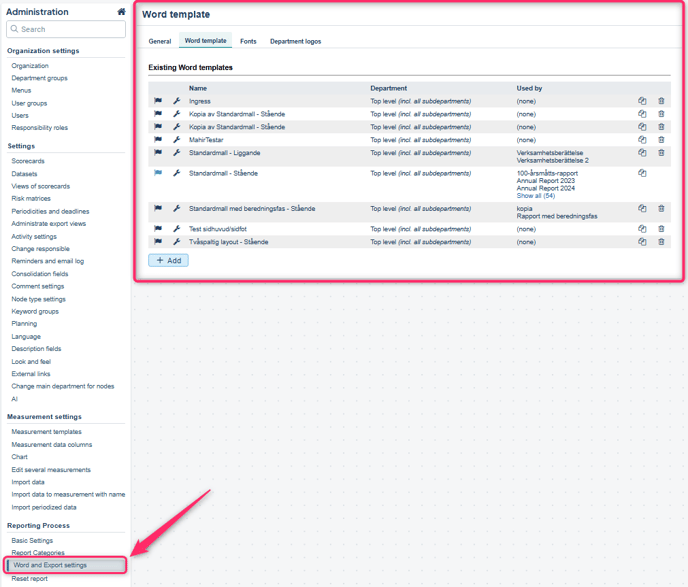Open Report Categories under Reporting Process
Viewport: 688px width, 587px height.
38,553
